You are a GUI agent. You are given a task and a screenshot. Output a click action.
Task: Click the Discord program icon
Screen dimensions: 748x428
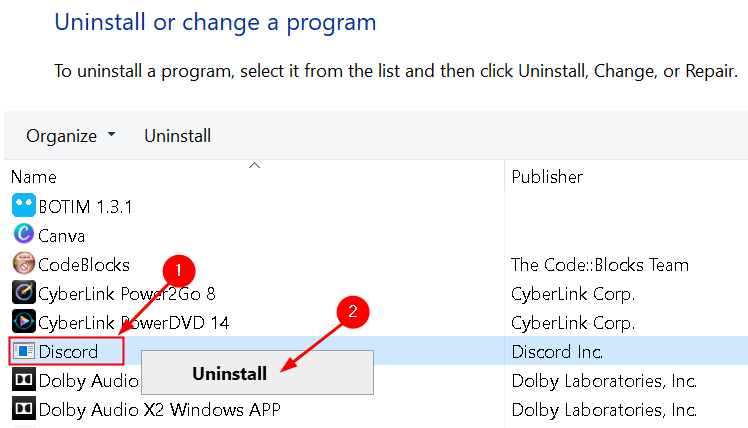pyautogui.click(x=23, y=351)
